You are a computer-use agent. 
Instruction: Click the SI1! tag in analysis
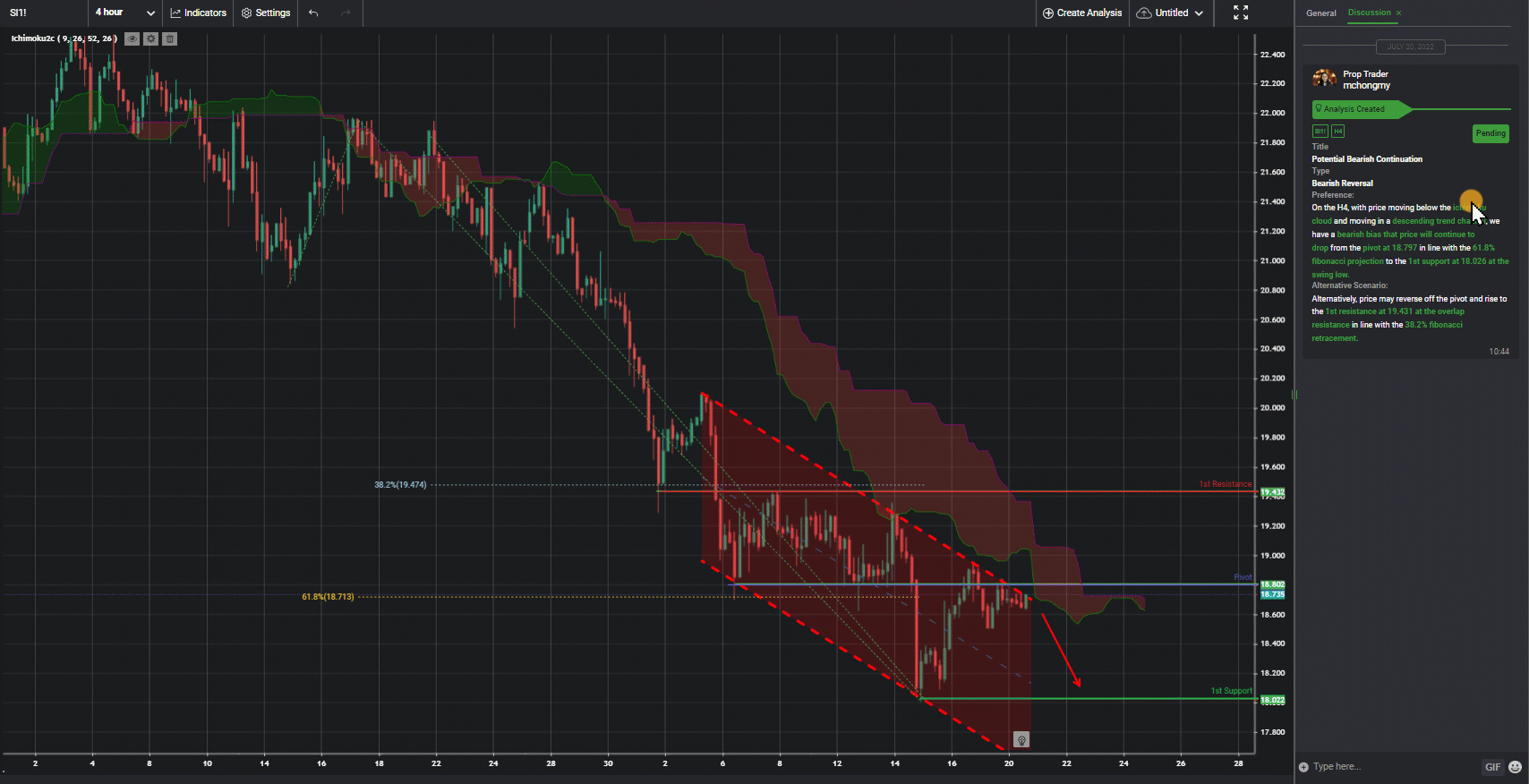point(1320,132)
